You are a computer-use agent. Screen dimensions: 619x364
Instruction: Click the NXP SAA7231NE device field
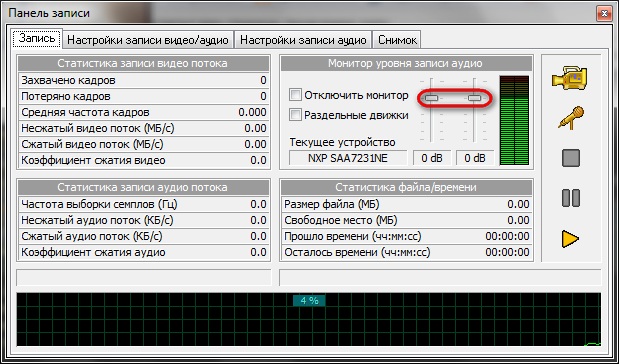point(348,158)
